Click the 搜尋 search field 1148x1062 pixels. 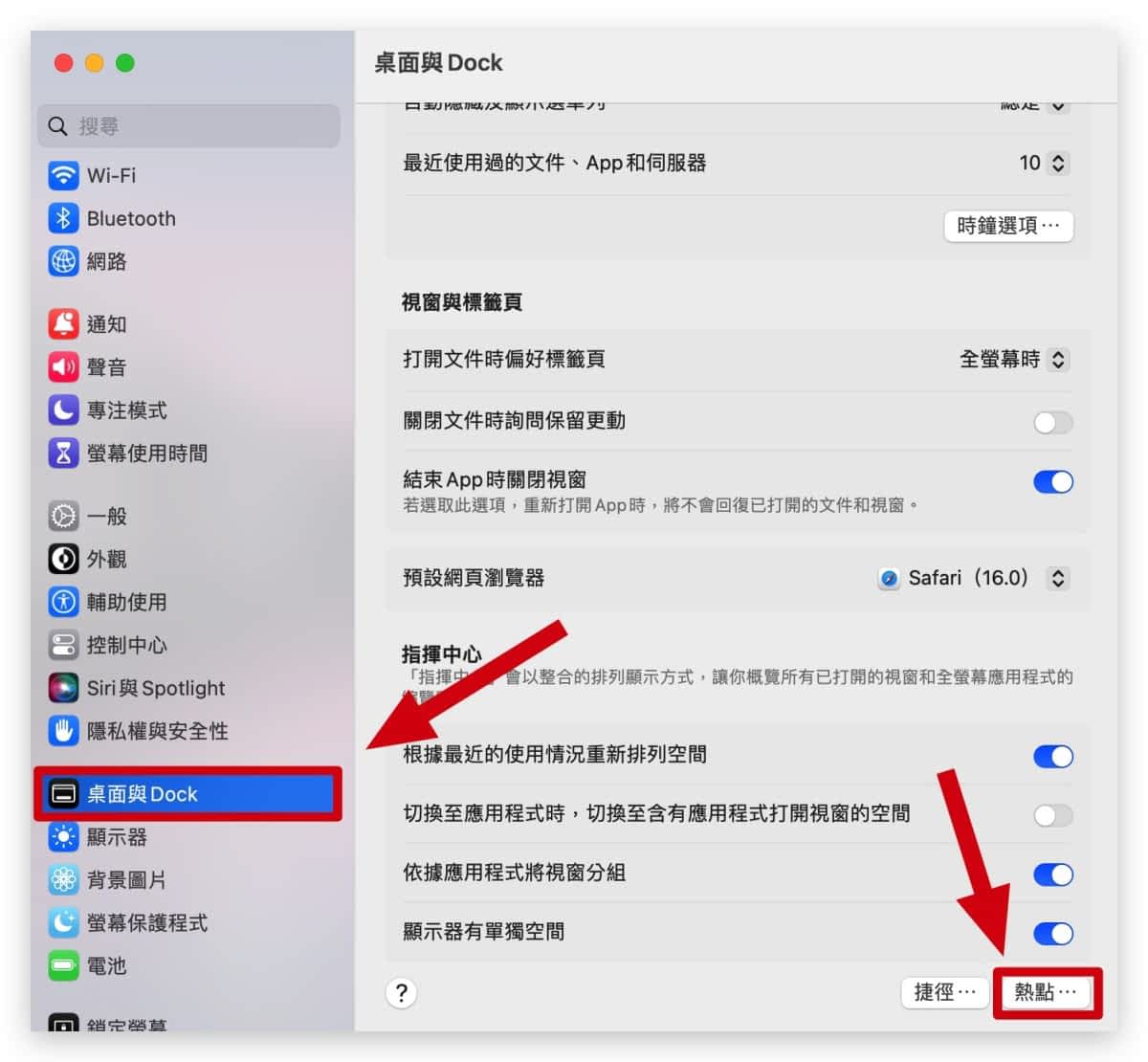point(188,126)
